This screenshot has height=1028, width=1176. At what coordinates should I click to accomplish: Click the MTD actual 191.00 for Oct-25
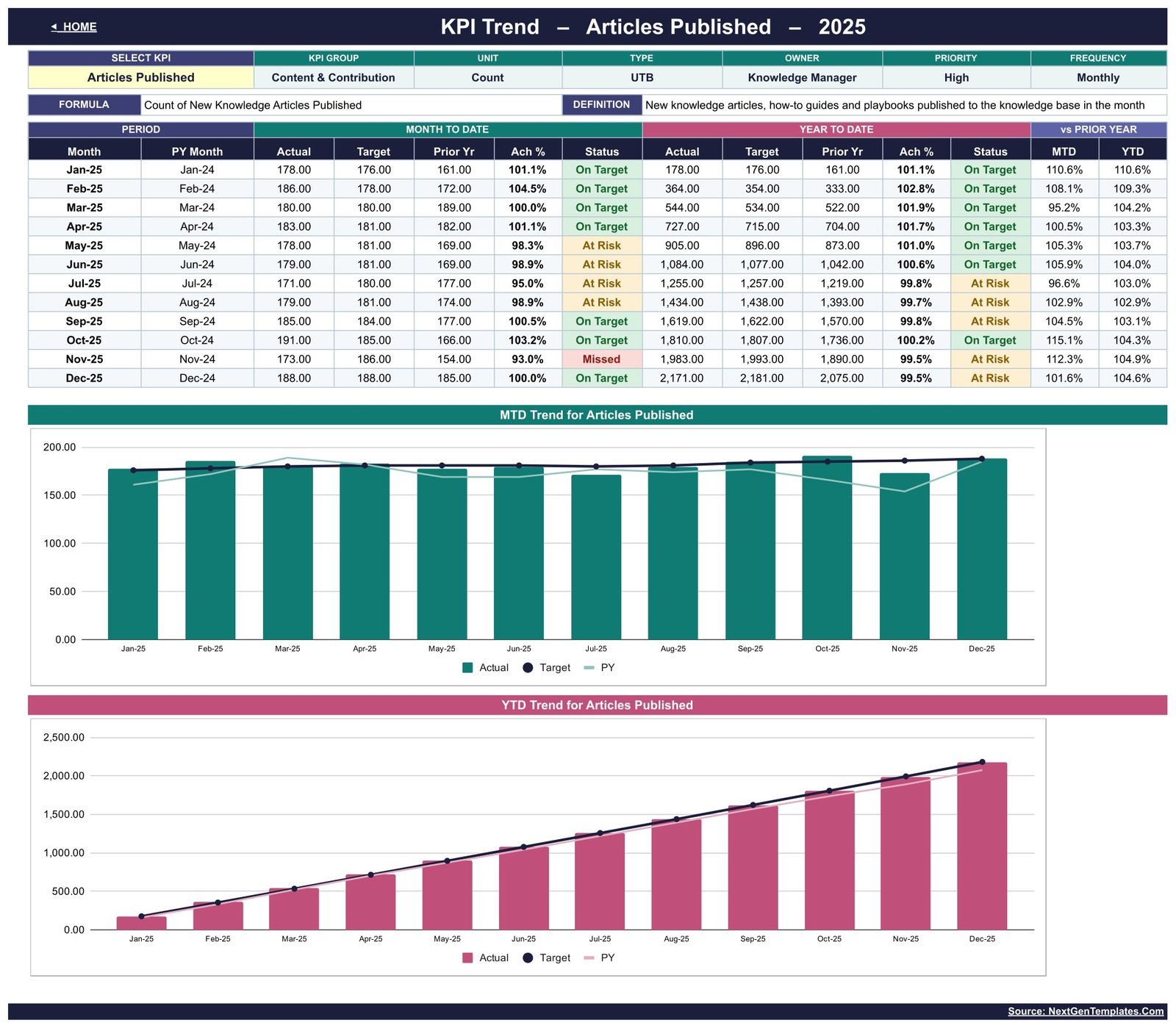pos(294,340)
